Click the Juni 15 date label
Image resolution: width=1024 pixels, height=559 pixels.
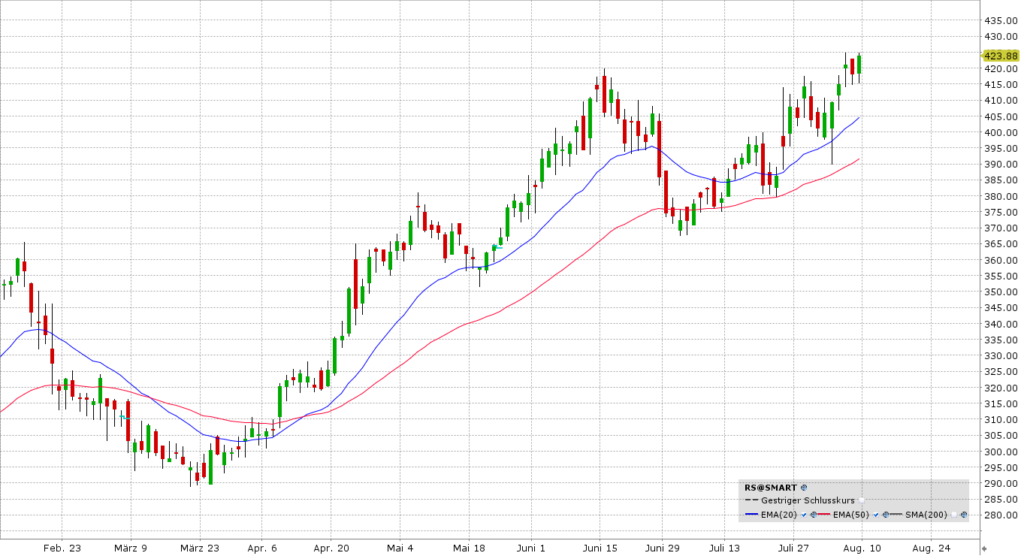click(600, 548)
